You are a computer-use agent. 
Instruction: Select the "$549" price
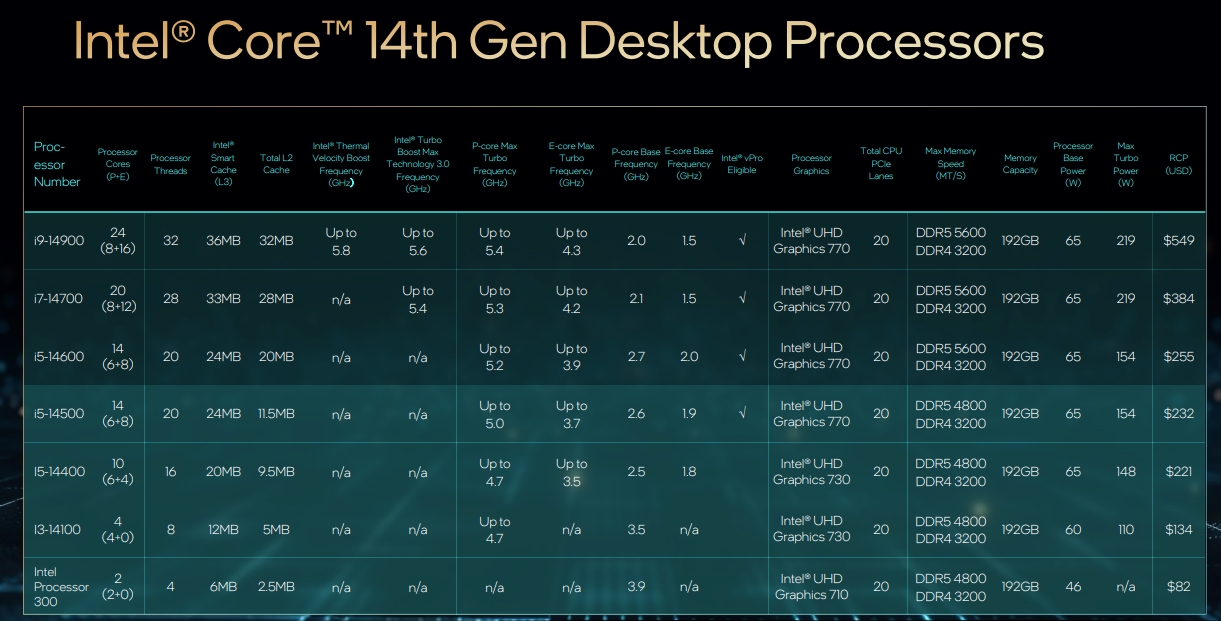click(1179, 241)
